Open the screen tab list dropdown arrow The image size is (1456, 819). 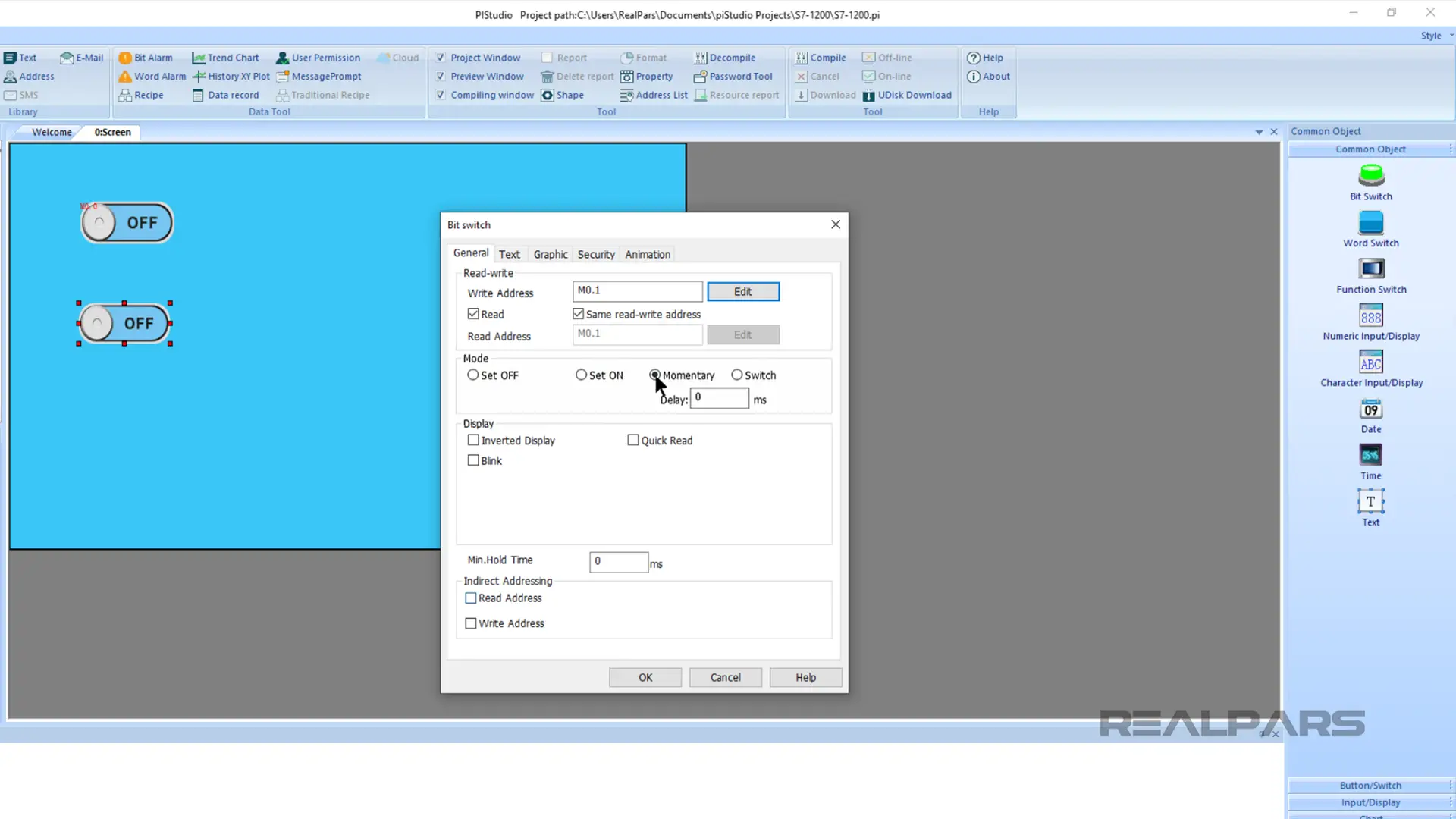coord(1259,132)
